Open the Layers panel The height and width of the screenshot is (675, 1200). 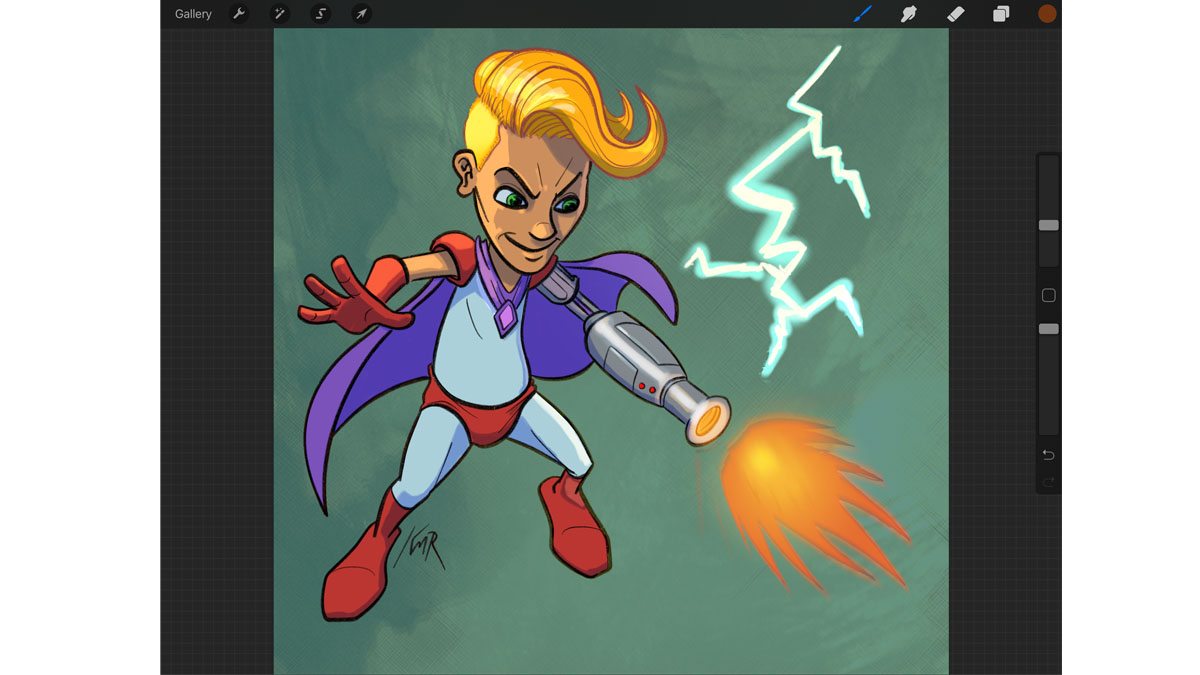(1001, 14)
